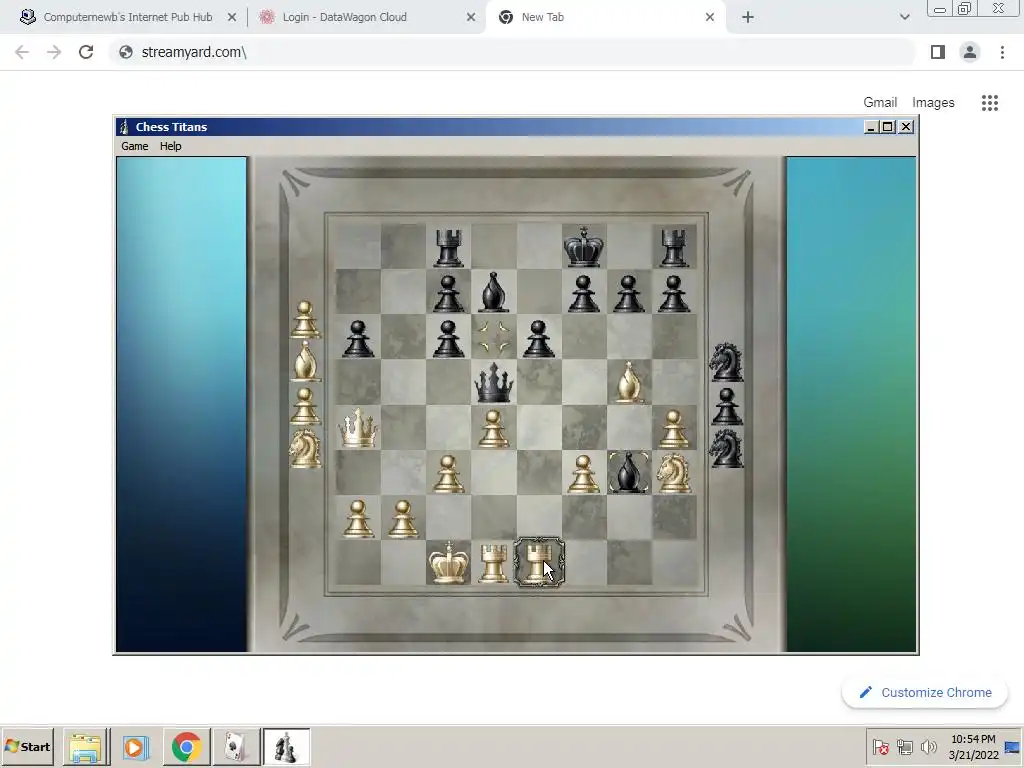
Task: Click the black bishop on d7
Action: [494, 292]
